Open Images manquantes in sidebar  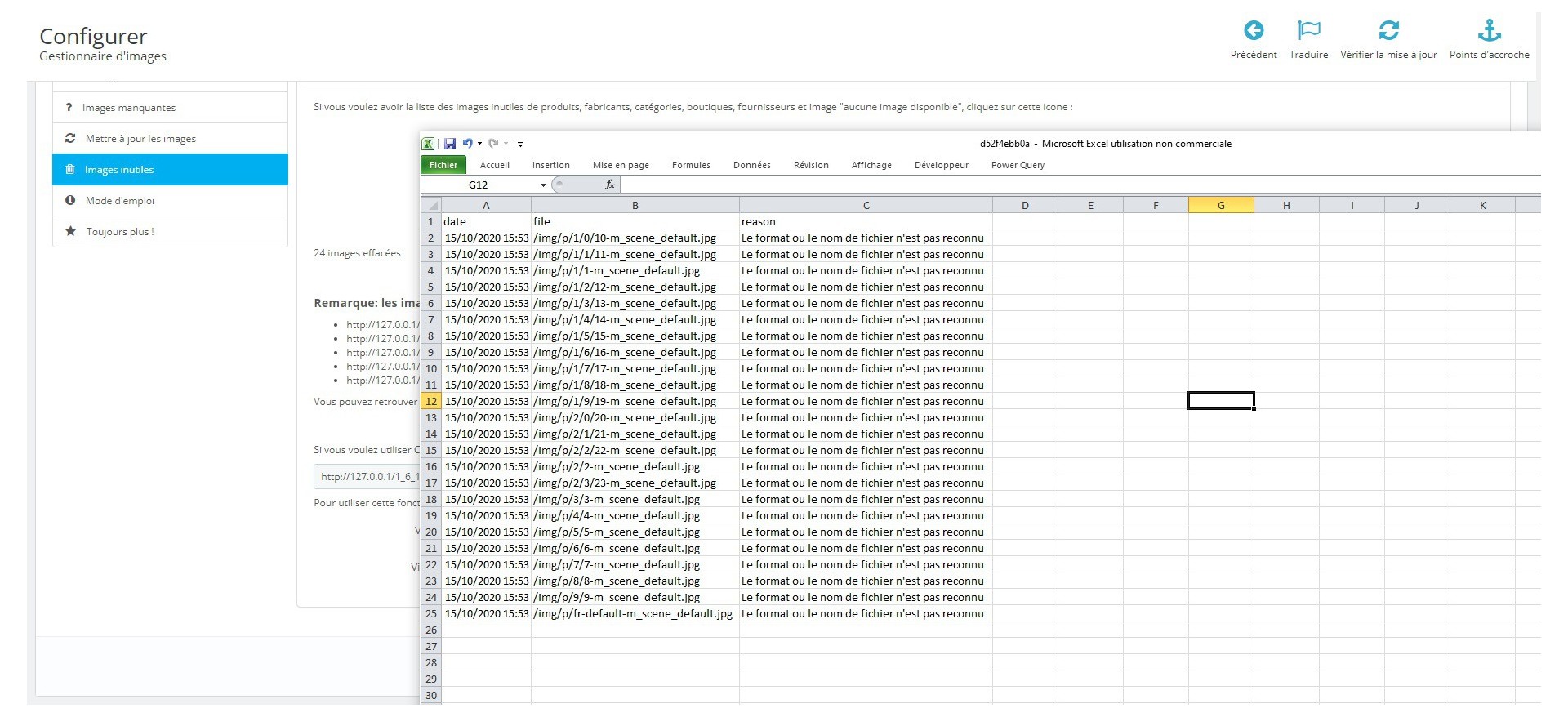pos(129,108)
